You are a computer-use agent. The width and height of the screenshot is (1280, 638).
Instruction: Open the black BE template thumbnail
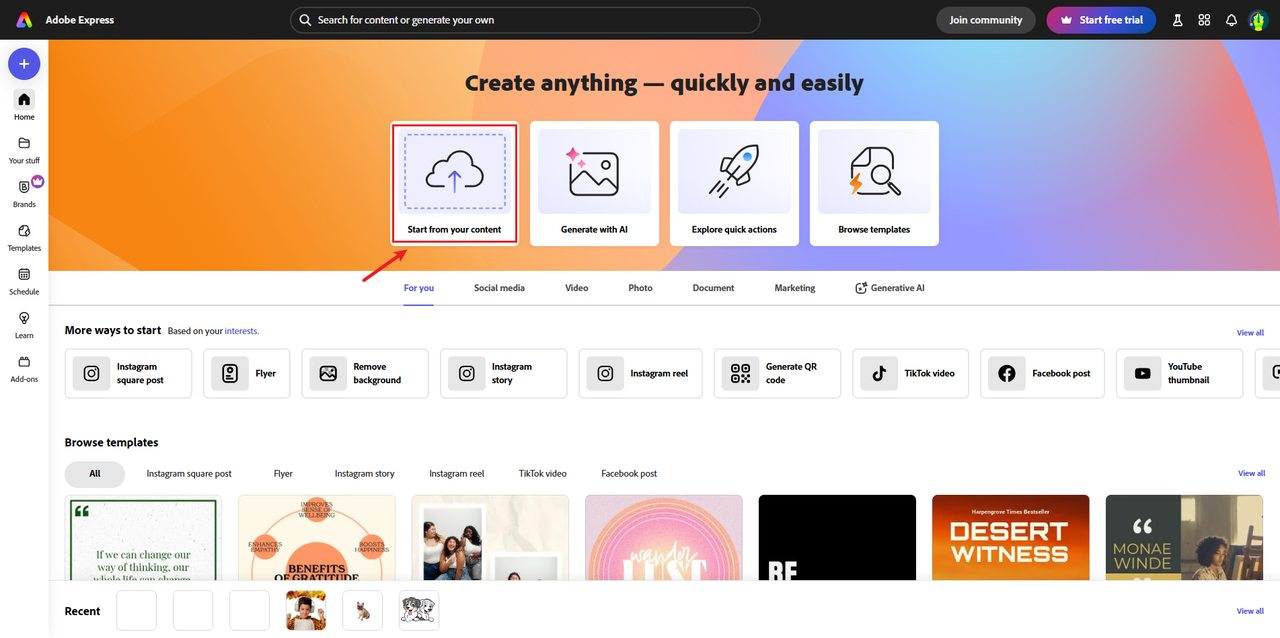point(837,537)
